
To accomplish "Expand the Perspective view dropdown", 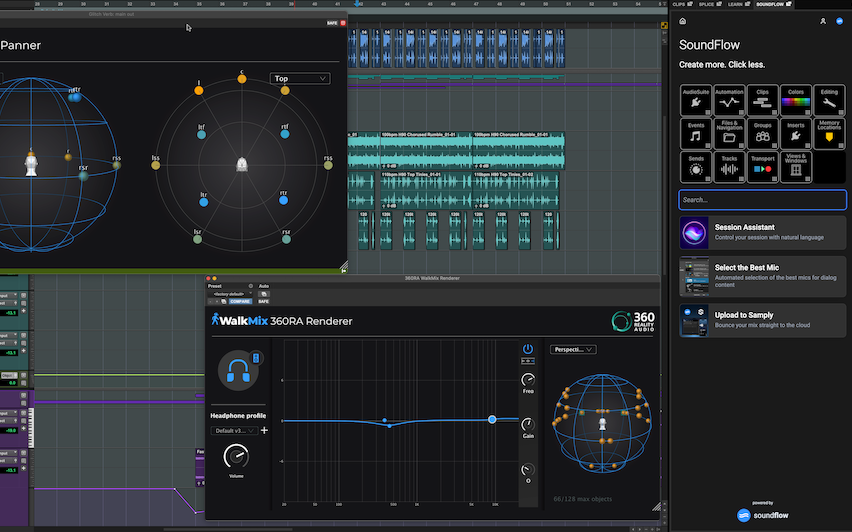I will 573,350.
